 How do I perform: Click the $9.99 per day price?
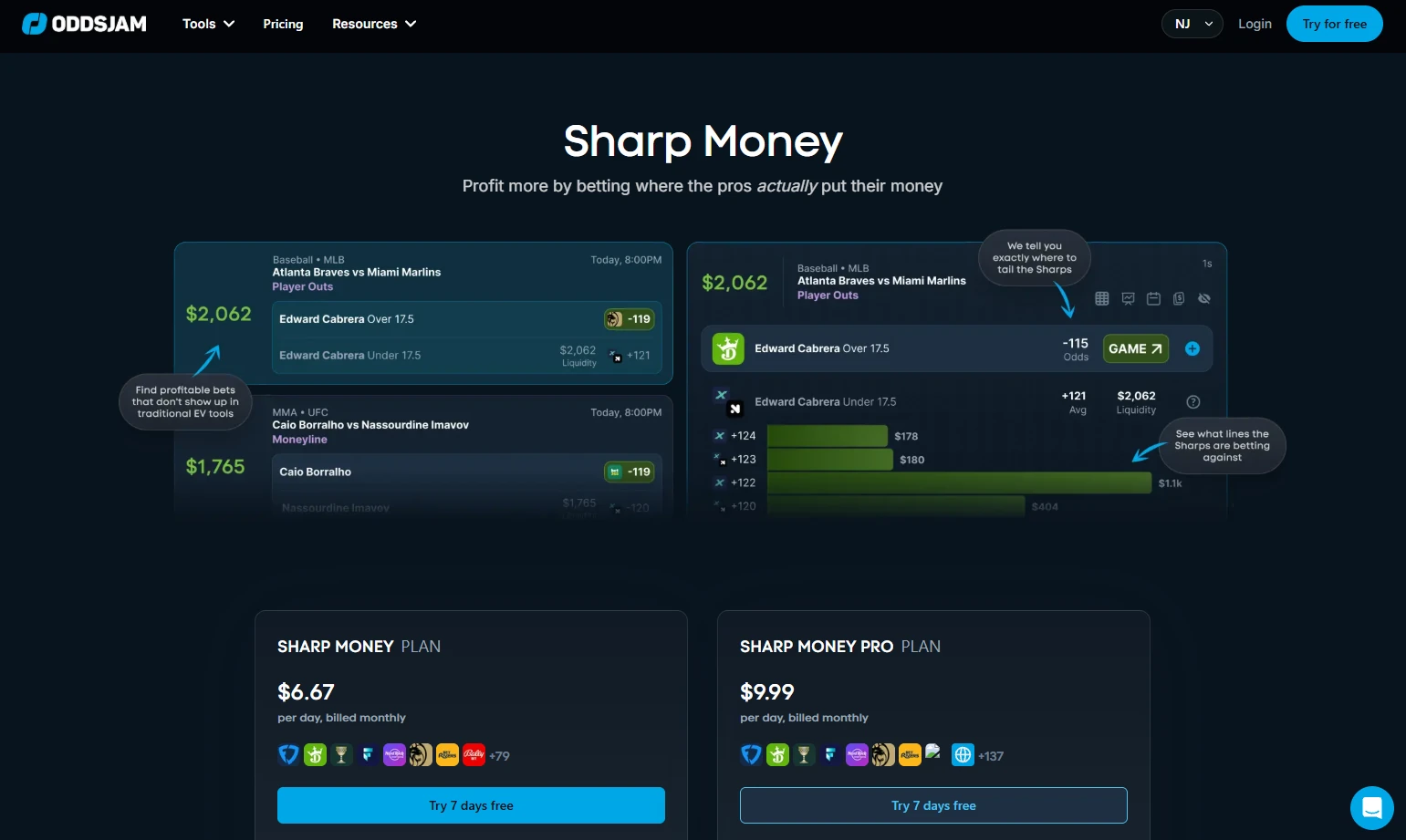(x=767, y=692)
